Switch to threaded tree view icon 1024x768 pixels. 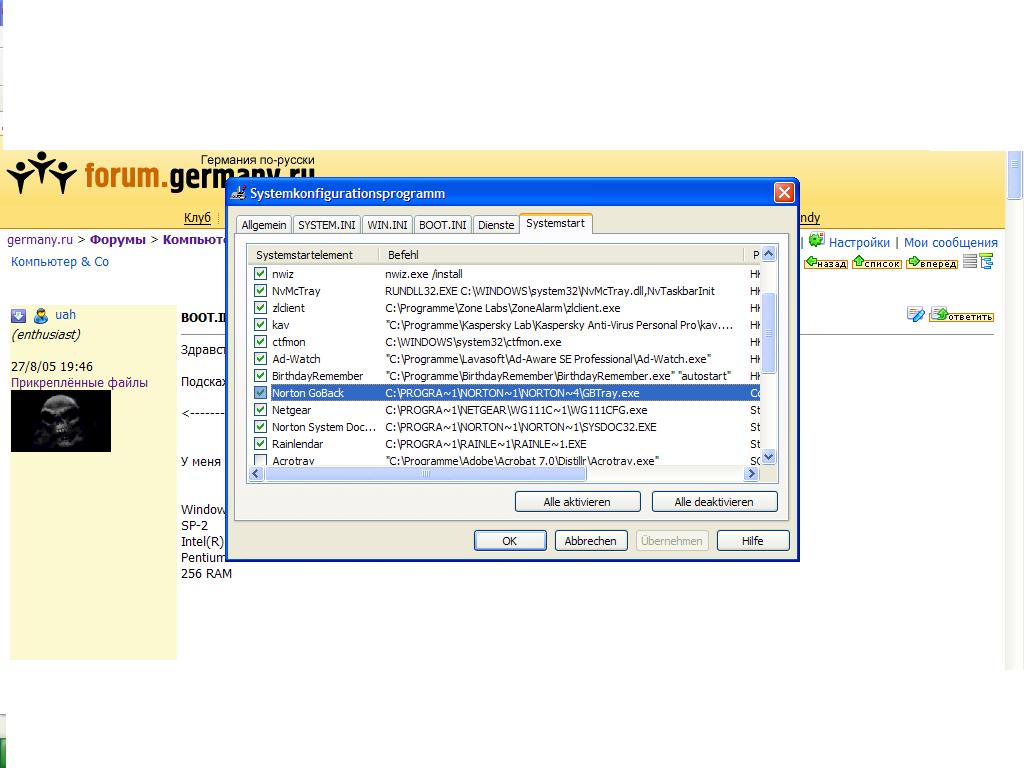coord(987,262)
